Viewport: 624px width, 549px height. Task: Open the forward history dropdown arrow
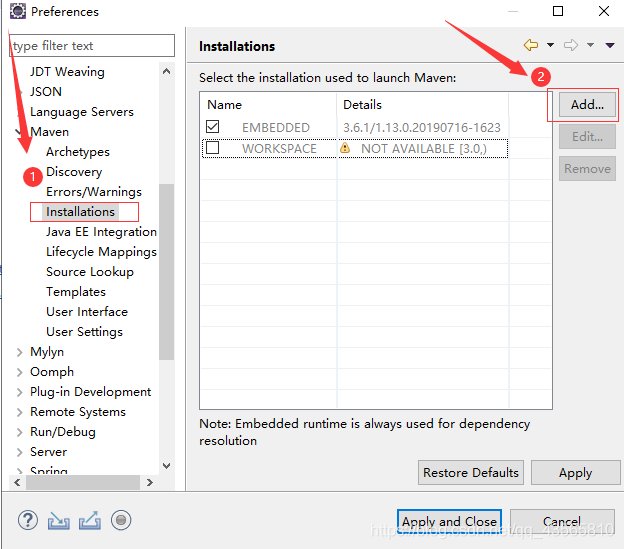pyautogui.click(x=590, y=45)
